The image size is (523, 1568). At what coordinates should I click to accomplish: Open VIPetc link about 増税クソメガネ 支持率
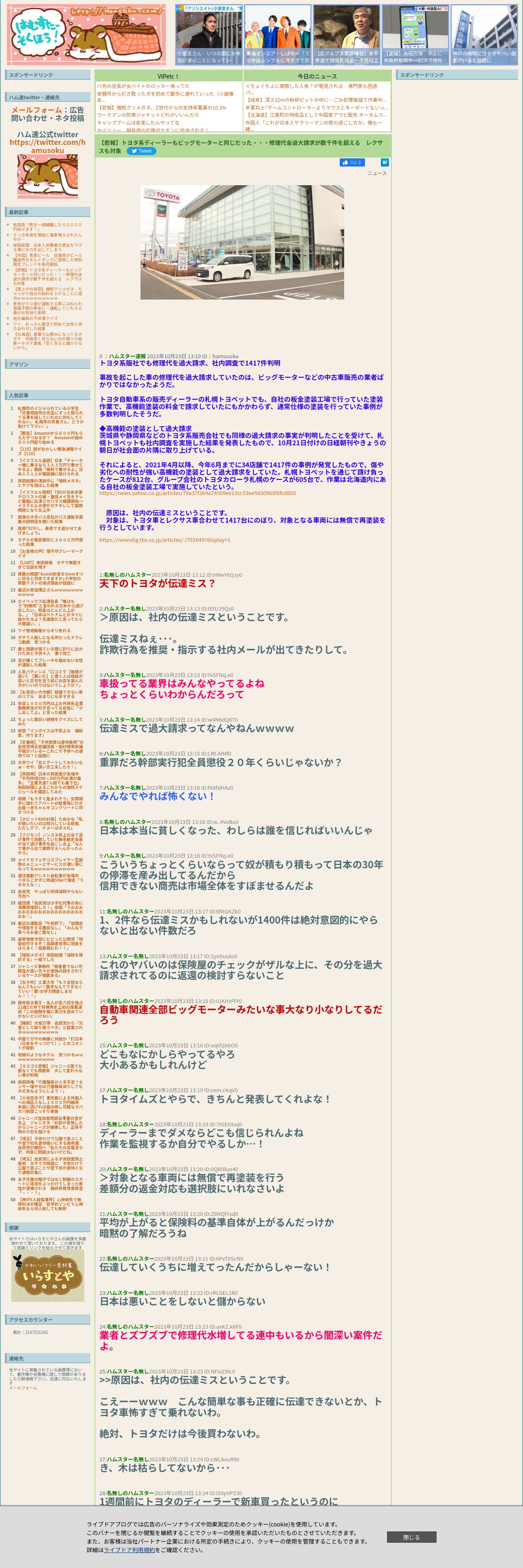pyautogui.click(x=161, y=108)
